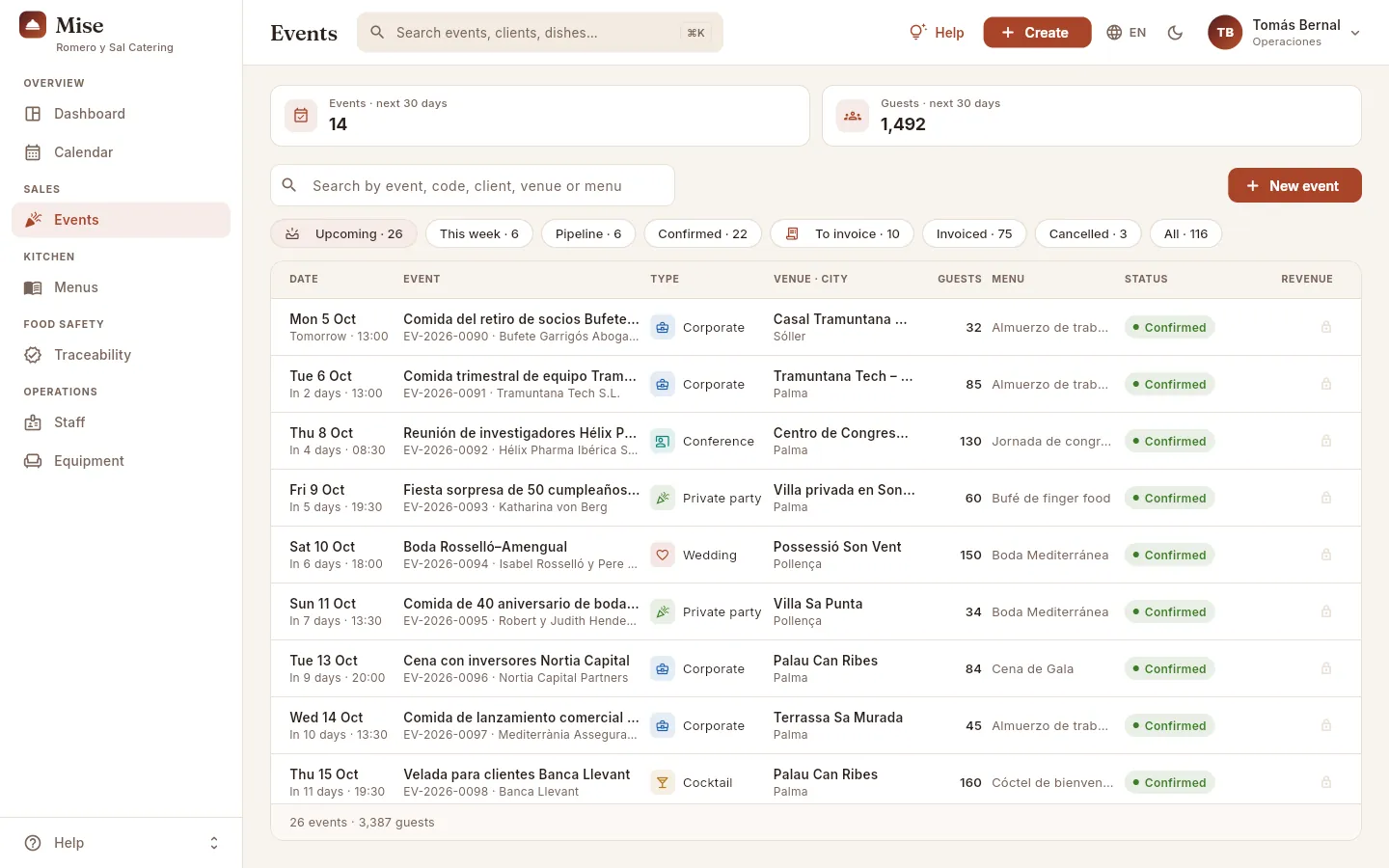Select the Pipeline · 6 filter
The image size is (1389, 868).
588,233
